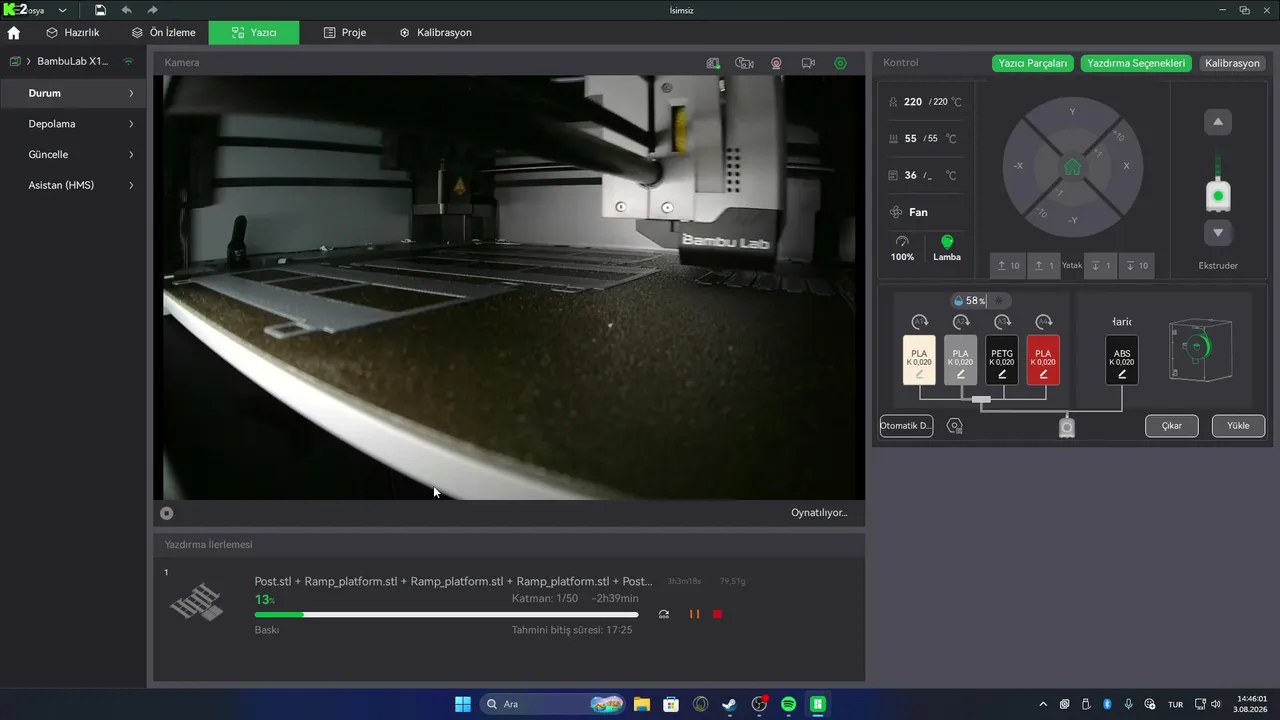Pause the current print job
The image size is (1280, 720).
pyautogui.click(x=694, y=614)
